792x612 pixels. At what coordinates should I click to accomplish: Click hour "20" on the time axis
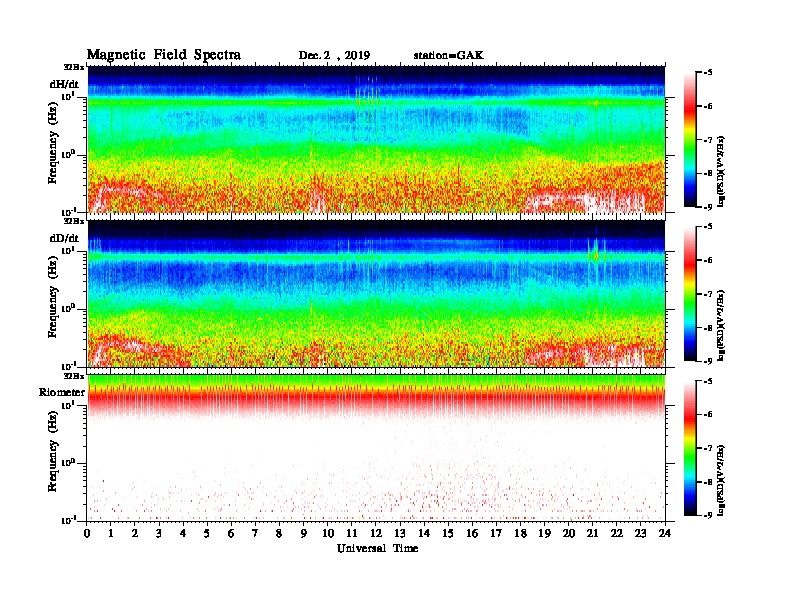(569, 534)
